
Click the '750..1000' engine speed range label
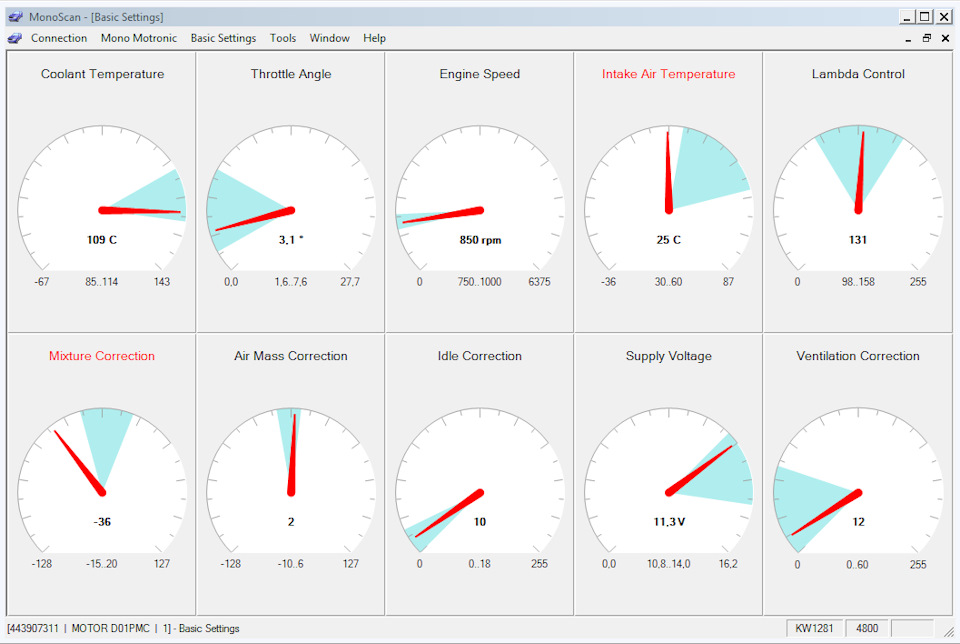pyautogui.click(x=479, y=282)
